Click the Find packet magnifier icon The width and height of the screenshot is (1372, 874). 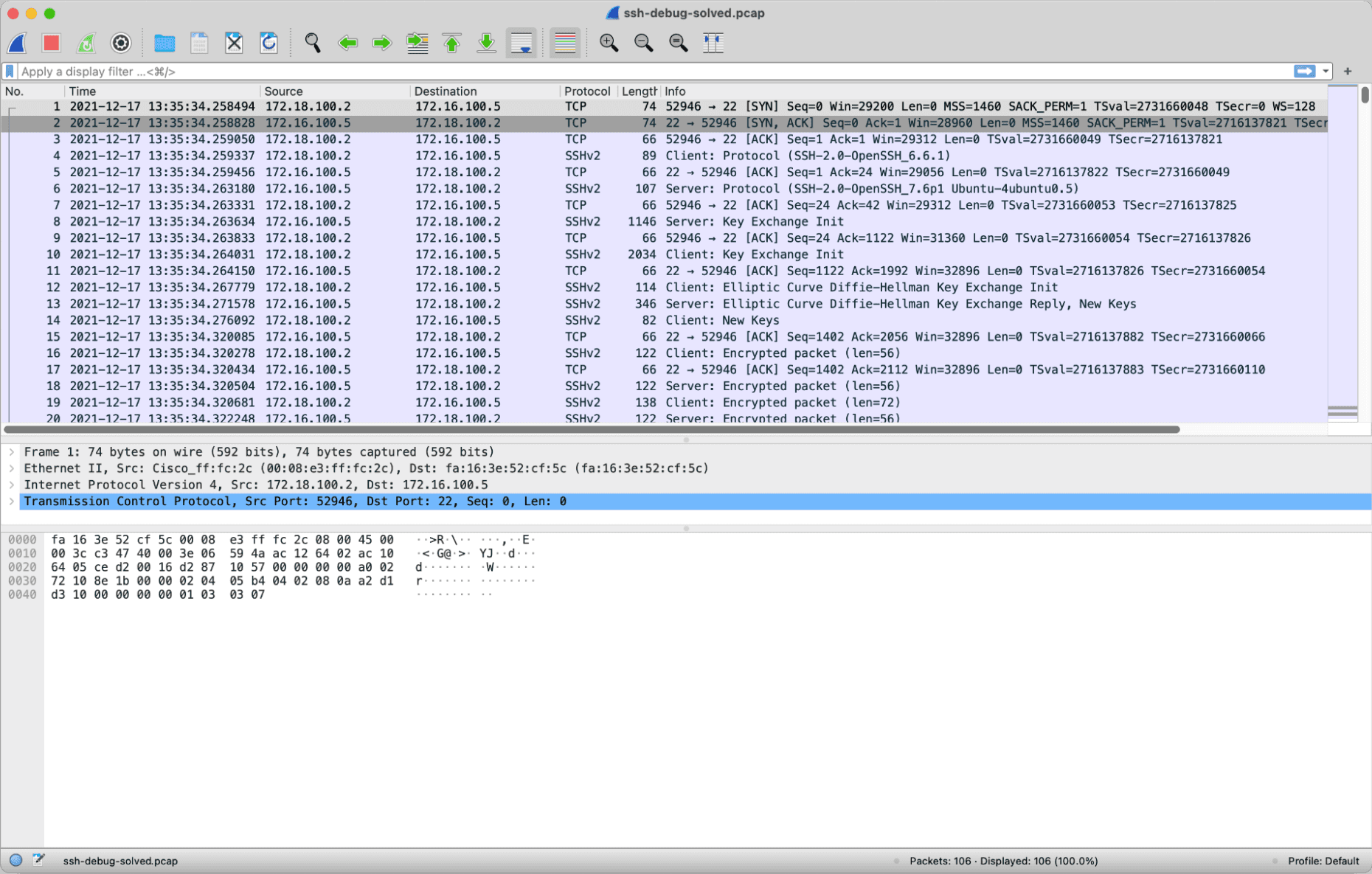tap(313, 43)
